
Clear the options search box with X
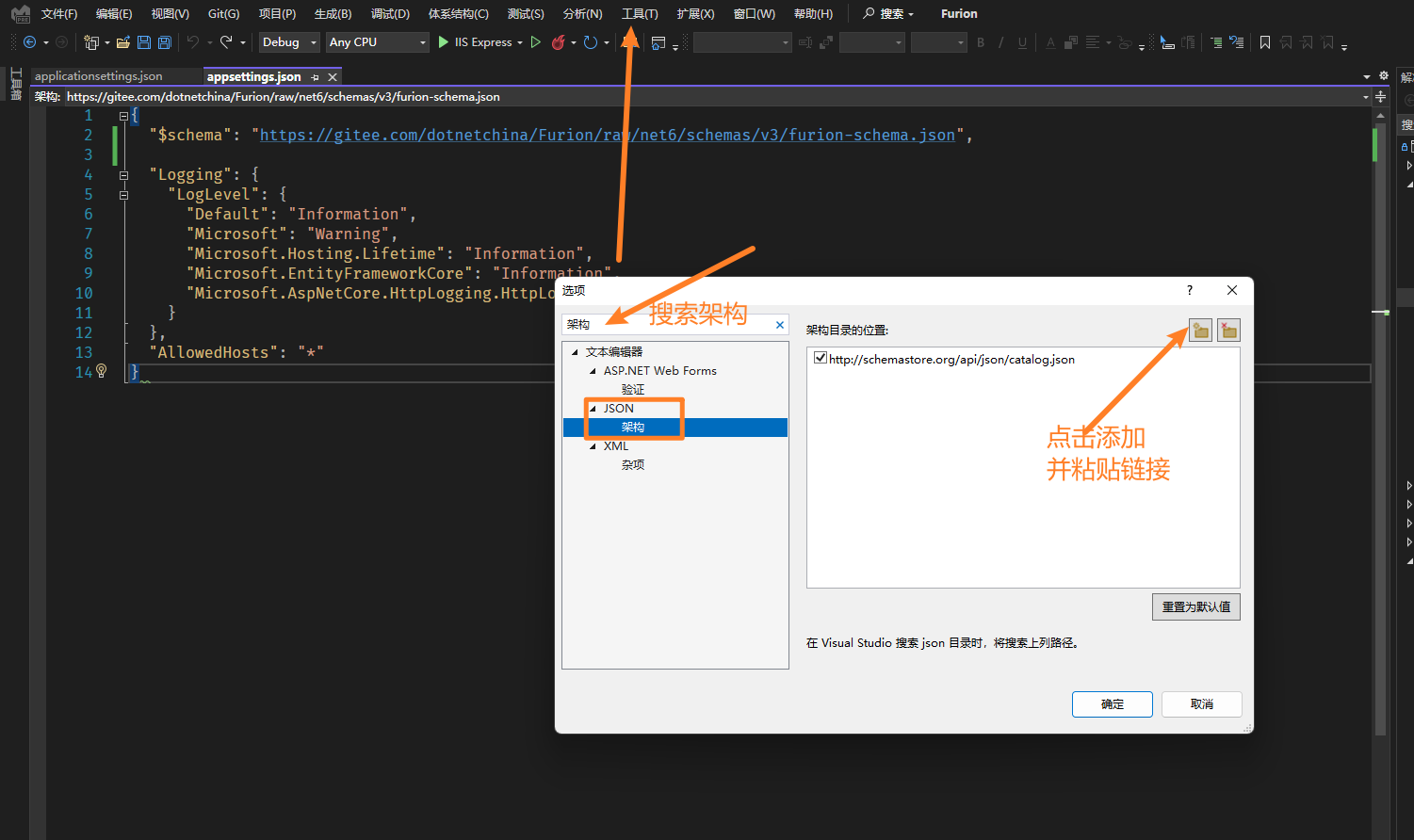pos(779,325)
